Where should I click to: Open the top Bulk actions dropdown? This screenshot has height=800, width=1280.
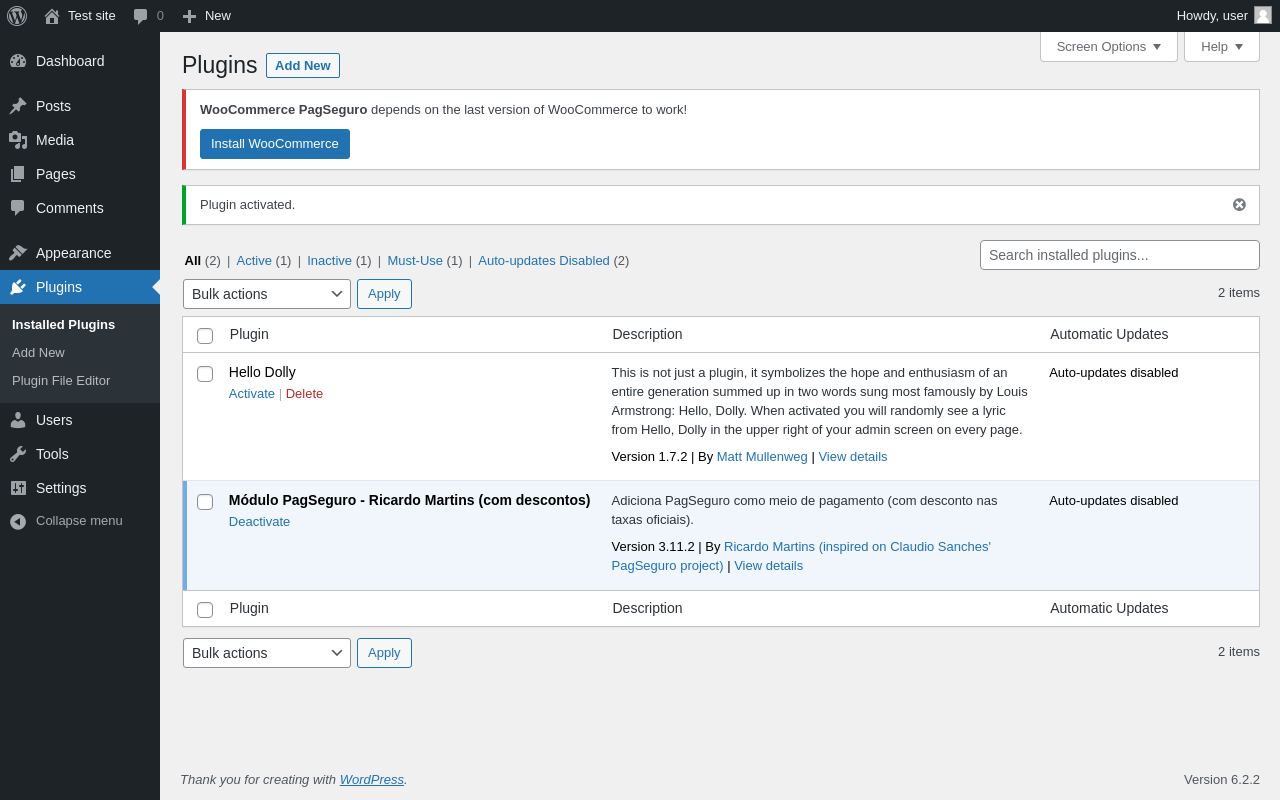point(267,294)
